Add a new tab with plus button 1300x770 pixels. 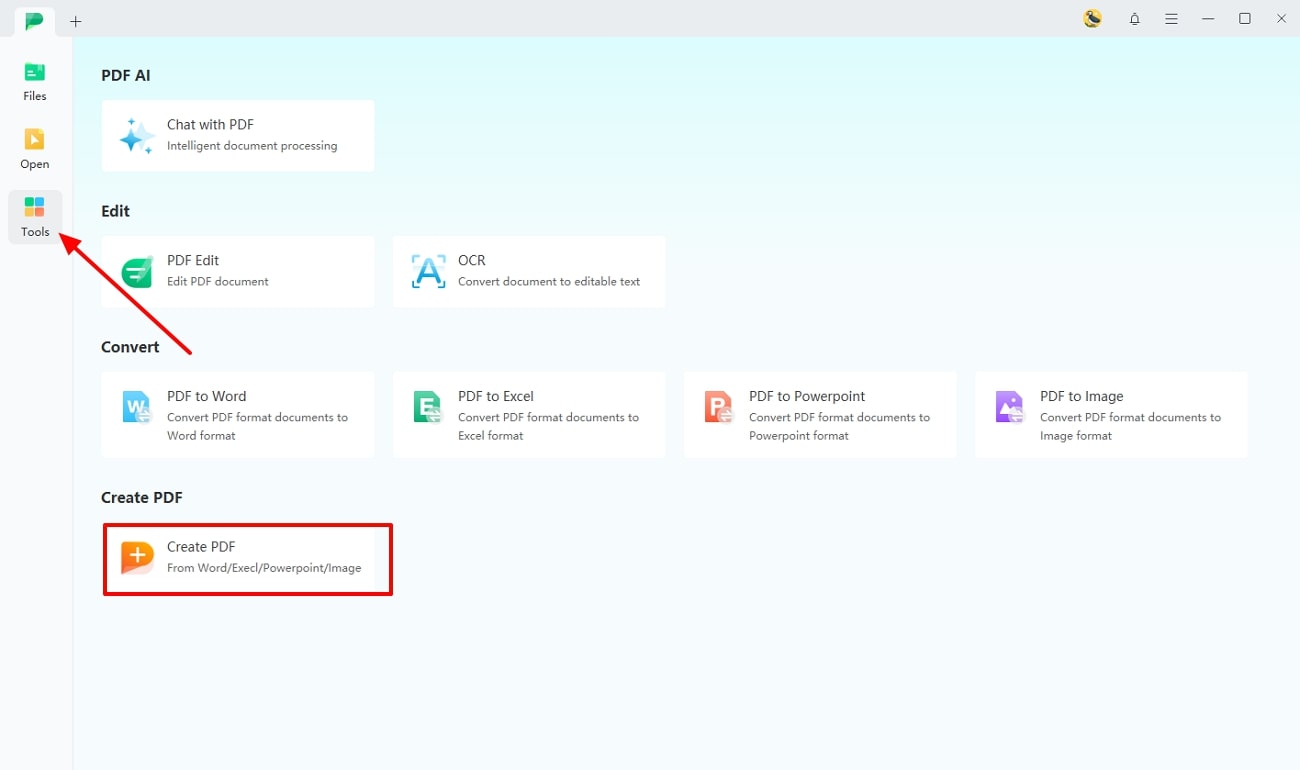(76, 21)
